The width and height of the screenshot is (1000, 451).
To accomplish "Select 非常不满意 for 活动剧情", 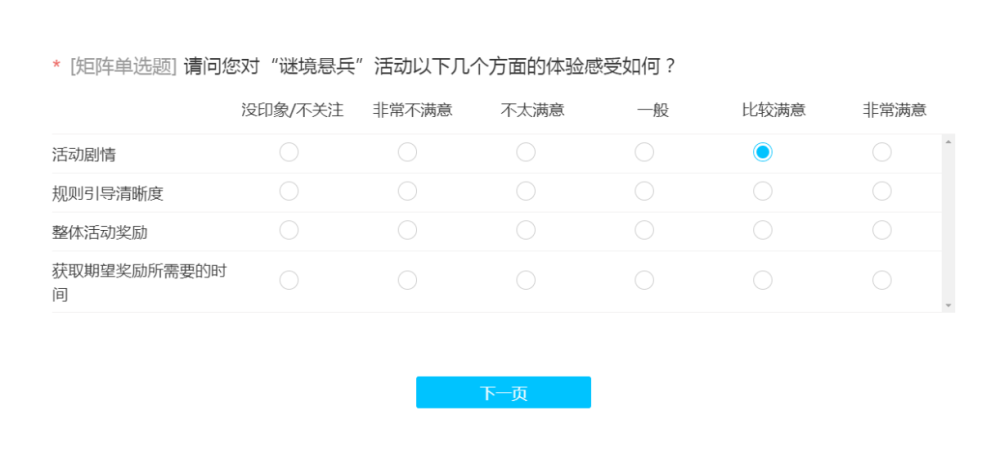I will (408, 152).
